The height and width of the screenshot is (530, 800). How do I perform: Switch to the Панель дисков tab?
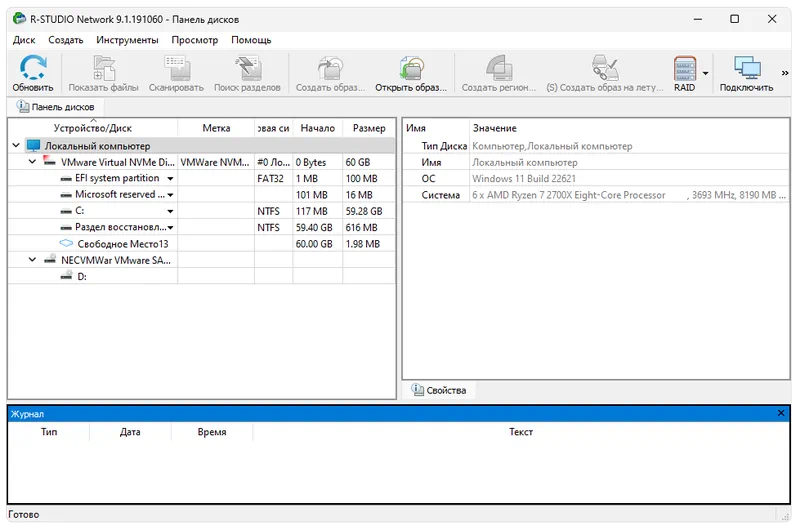(56, 107)
